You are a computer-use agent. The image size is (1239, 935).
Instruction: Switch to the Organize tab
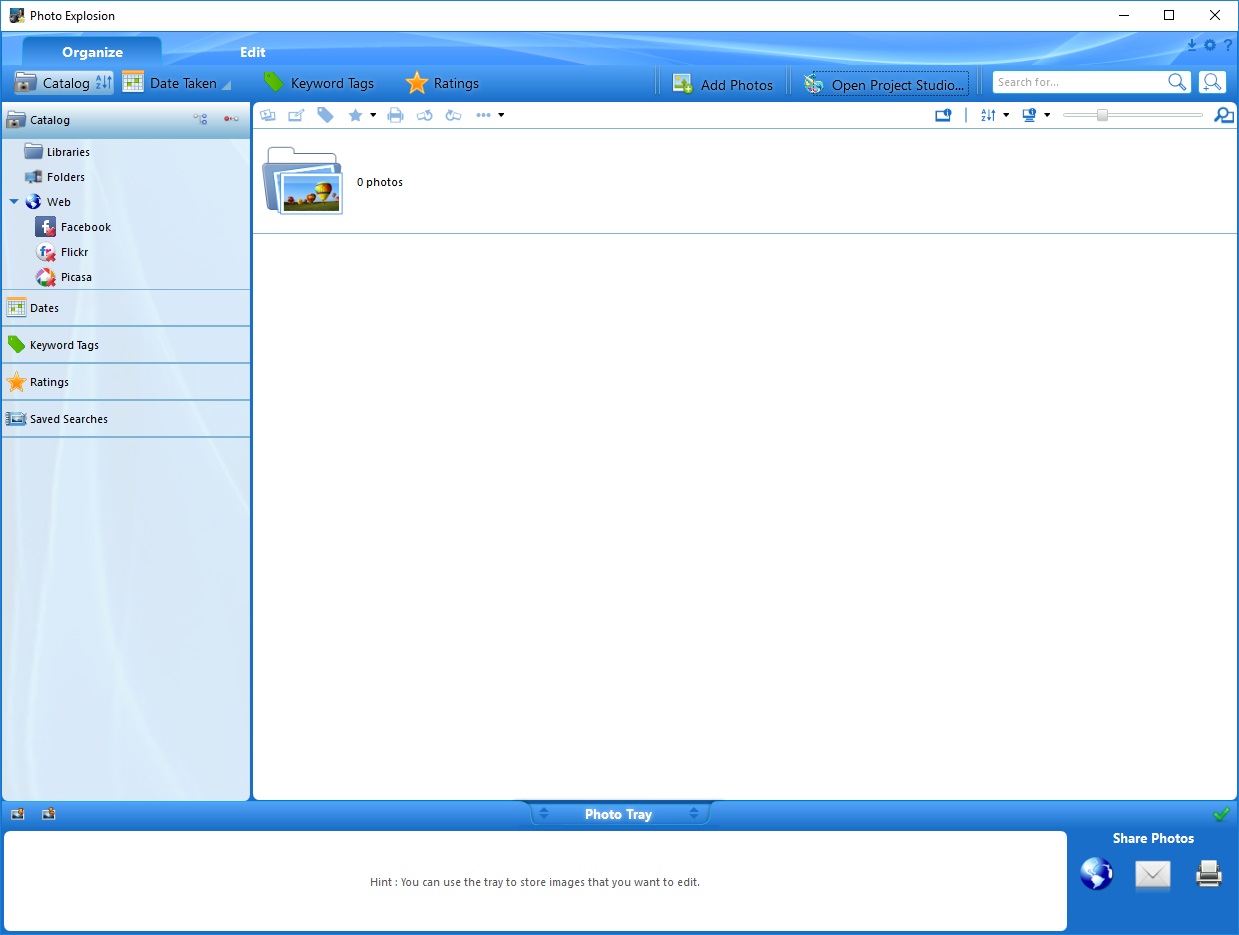[92, 52]
